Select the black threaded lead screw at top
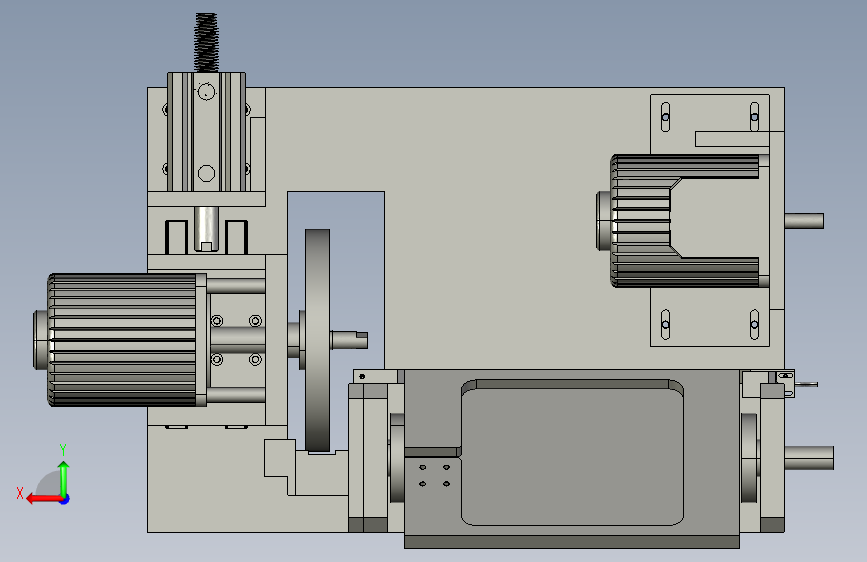The width and height of the screenshot is (867, 562). pos(206,43)
